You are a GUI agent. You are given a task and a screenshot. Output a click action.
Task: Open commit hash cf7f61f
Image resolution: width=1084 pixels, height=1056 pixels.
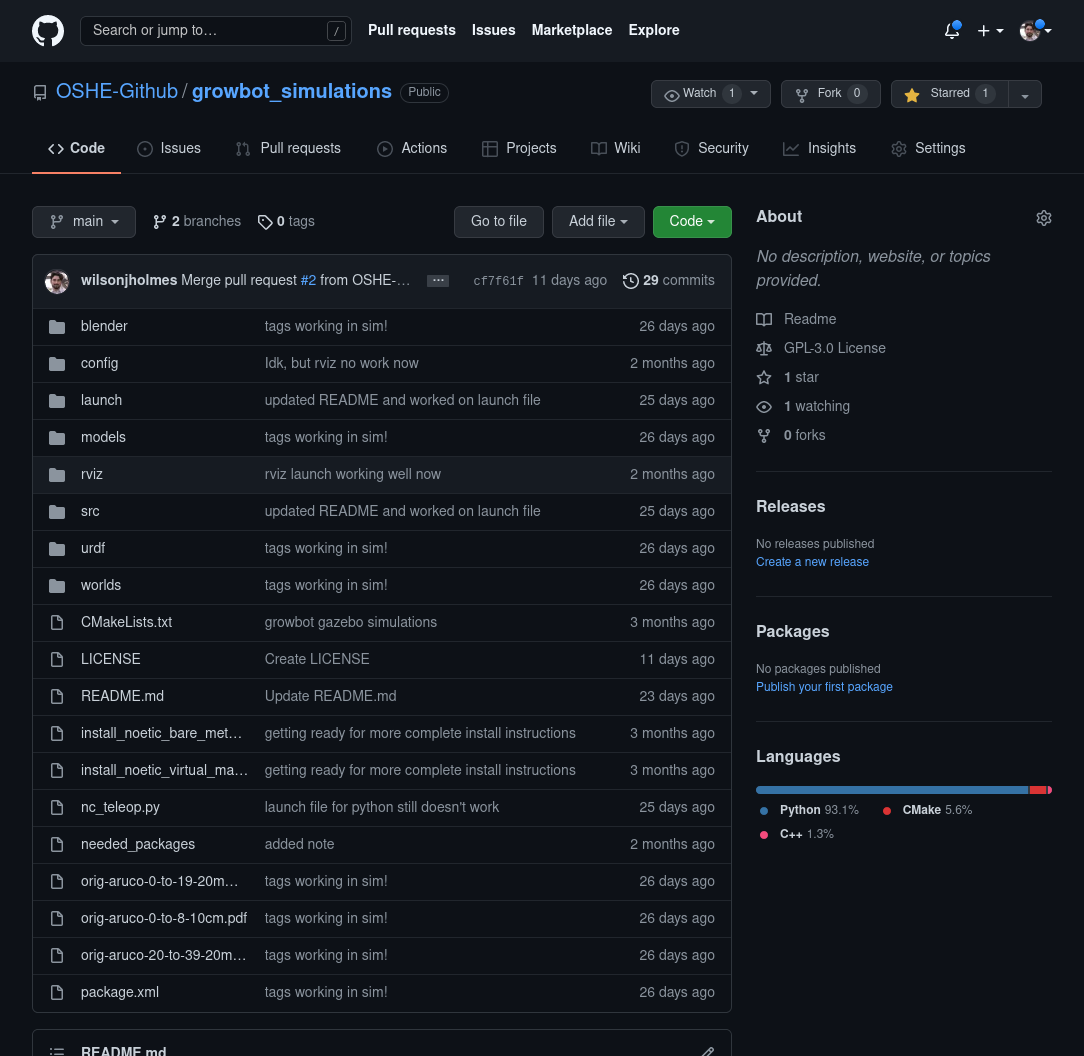pos(498,281)
